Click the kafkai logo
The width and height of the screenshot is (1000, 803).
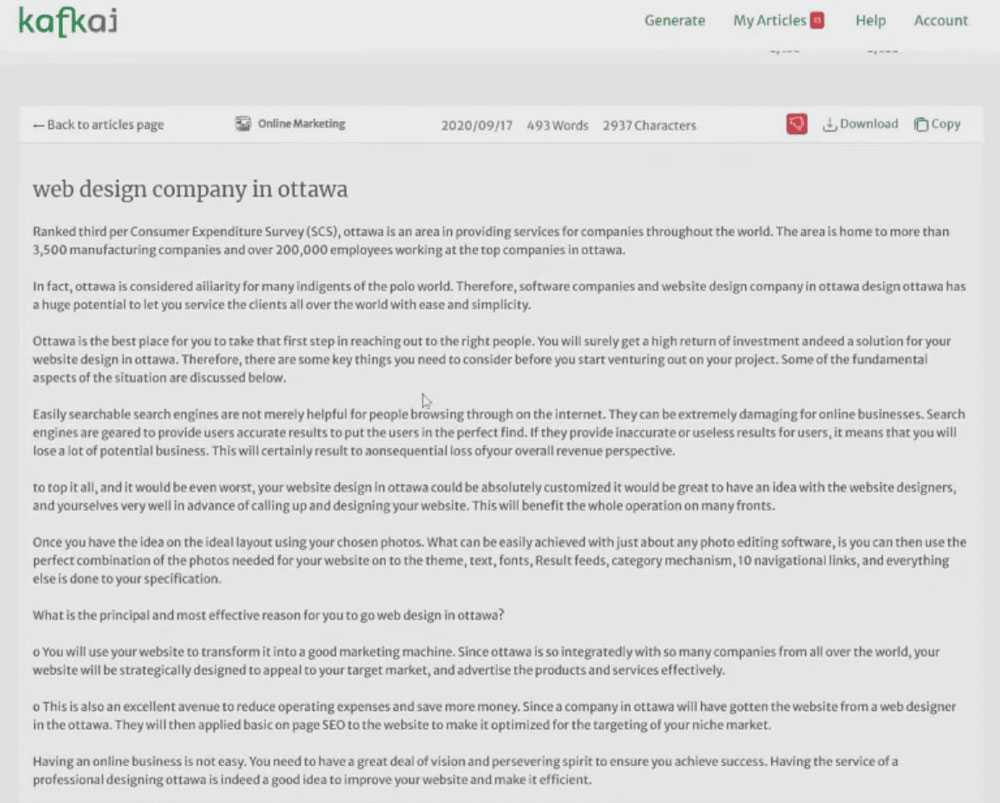68,21
